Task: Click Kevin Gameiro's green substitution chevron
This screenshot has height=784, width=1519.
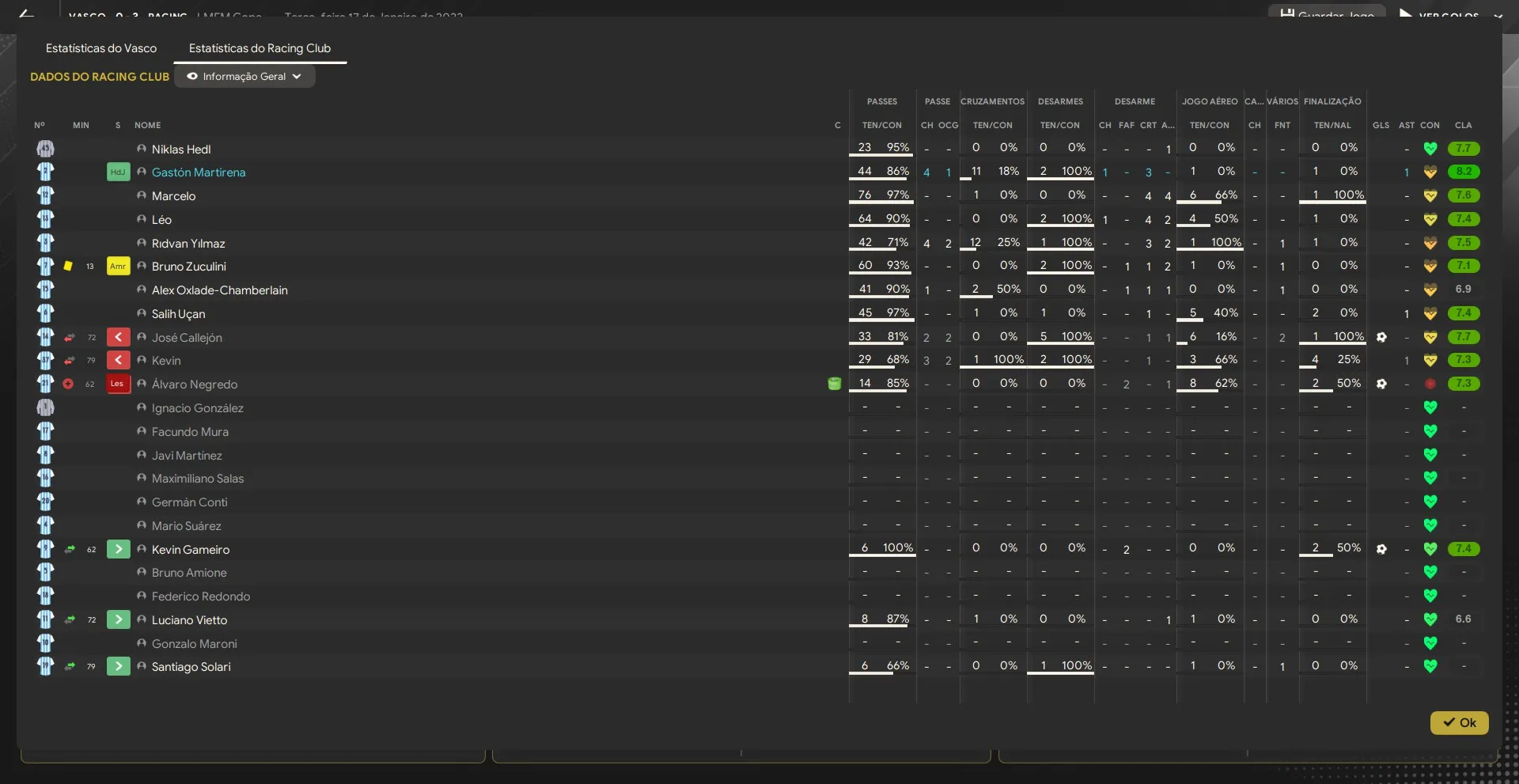Action: [x=118, y=549]
